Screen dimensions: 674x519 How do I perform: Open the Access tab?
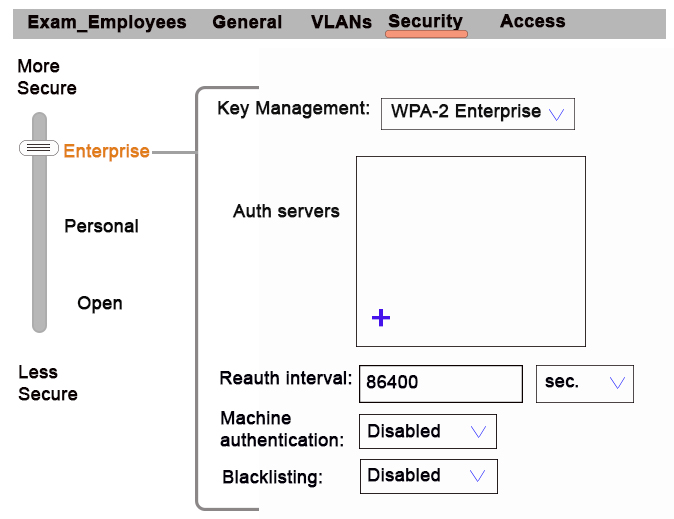pos(533,21)
